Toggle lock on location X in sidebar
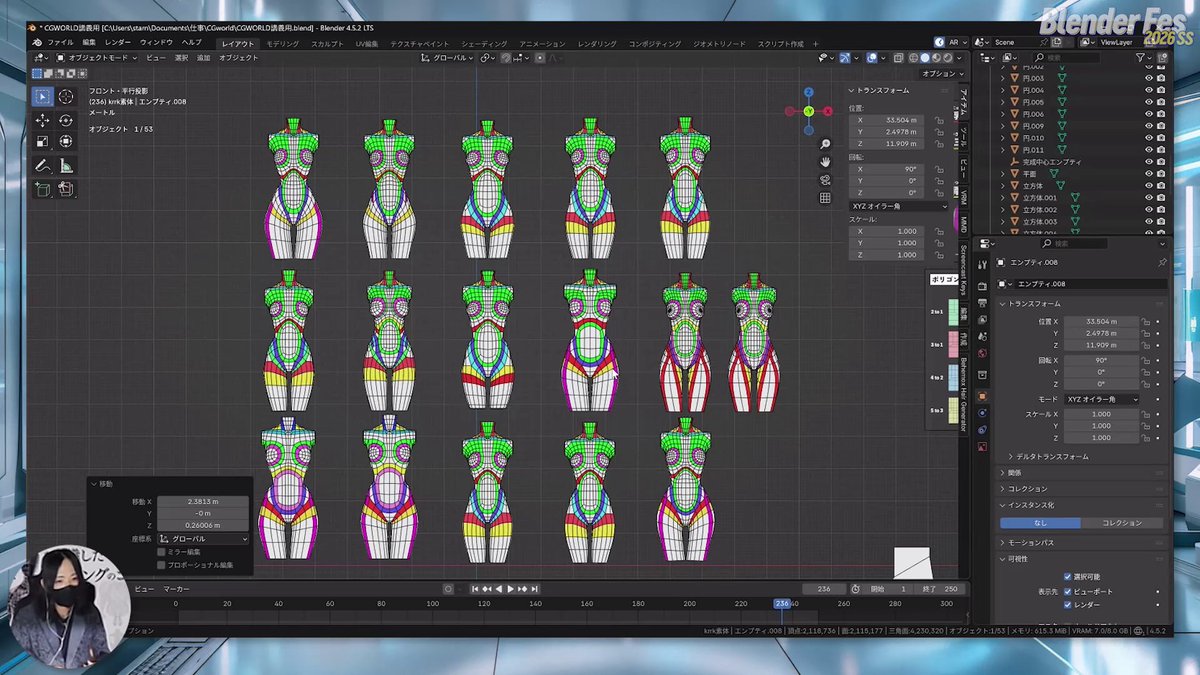The image size is (1200, 675). click(x=939, y=120)
